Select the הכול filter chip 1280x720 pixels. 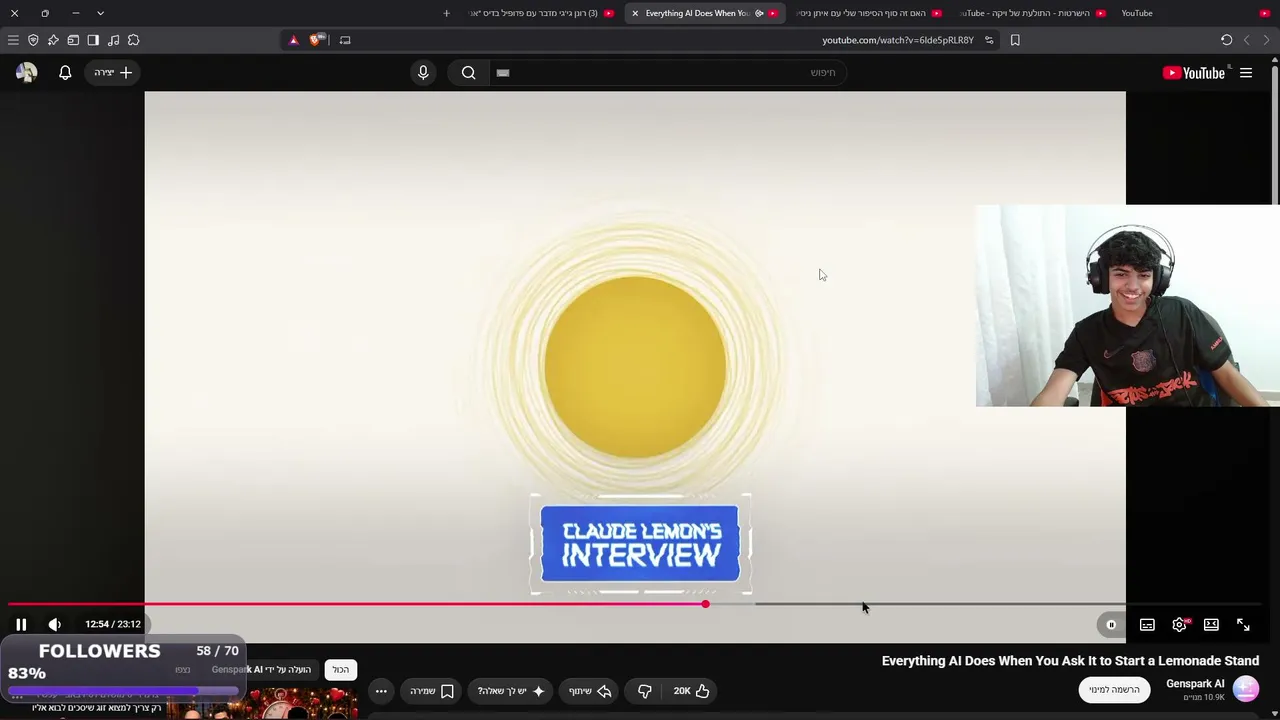[x=341, y=670]
